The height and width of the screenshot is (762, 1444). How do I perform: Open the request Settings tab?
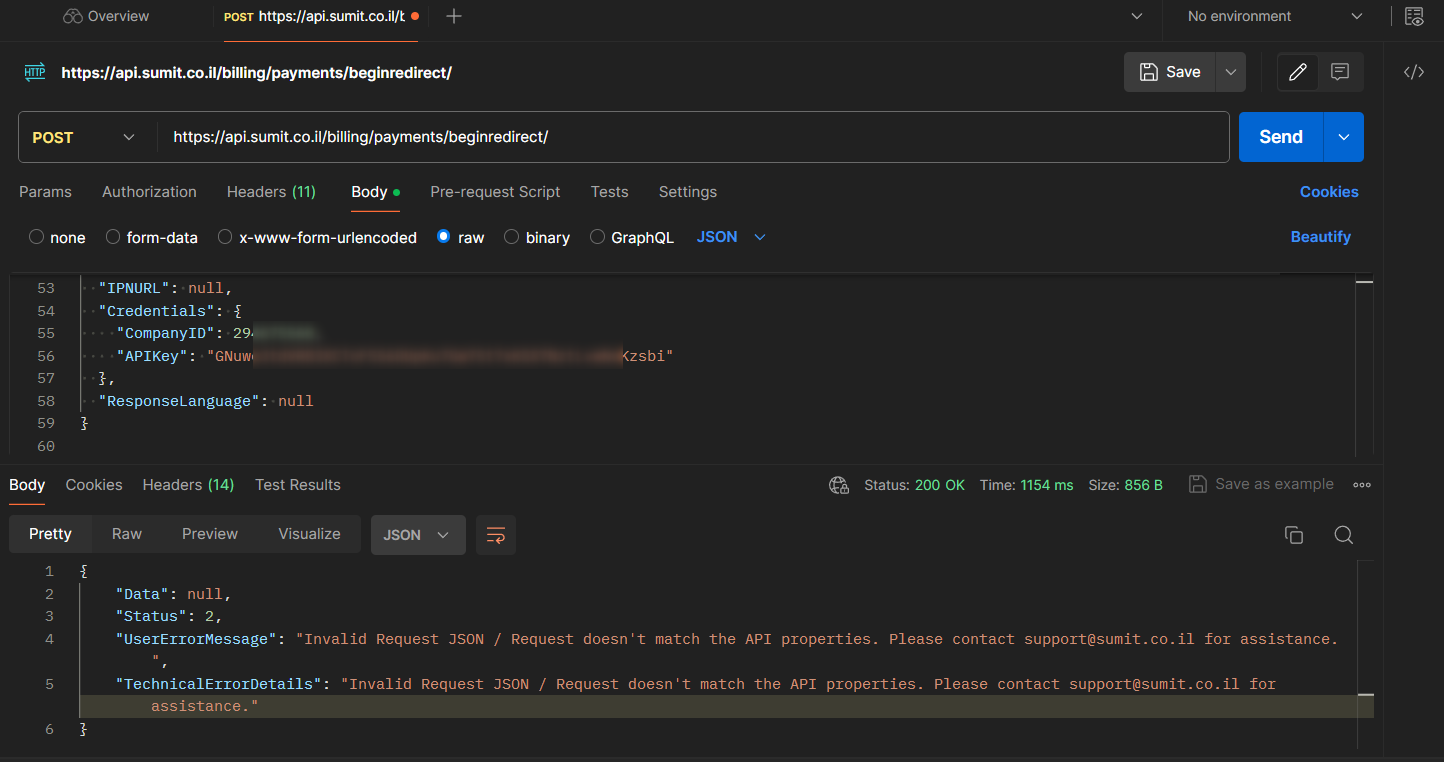688,192
